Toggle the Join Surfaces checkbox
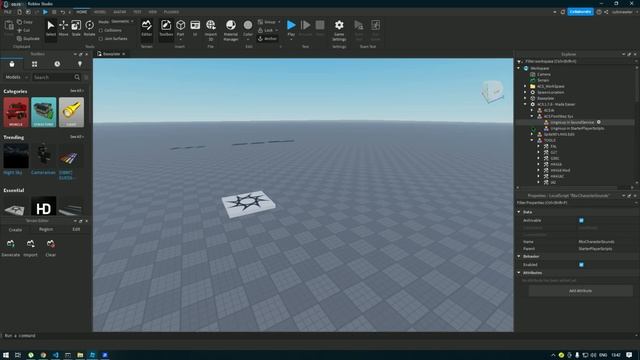Screen dimensions: 640x360 coord(101,39)
